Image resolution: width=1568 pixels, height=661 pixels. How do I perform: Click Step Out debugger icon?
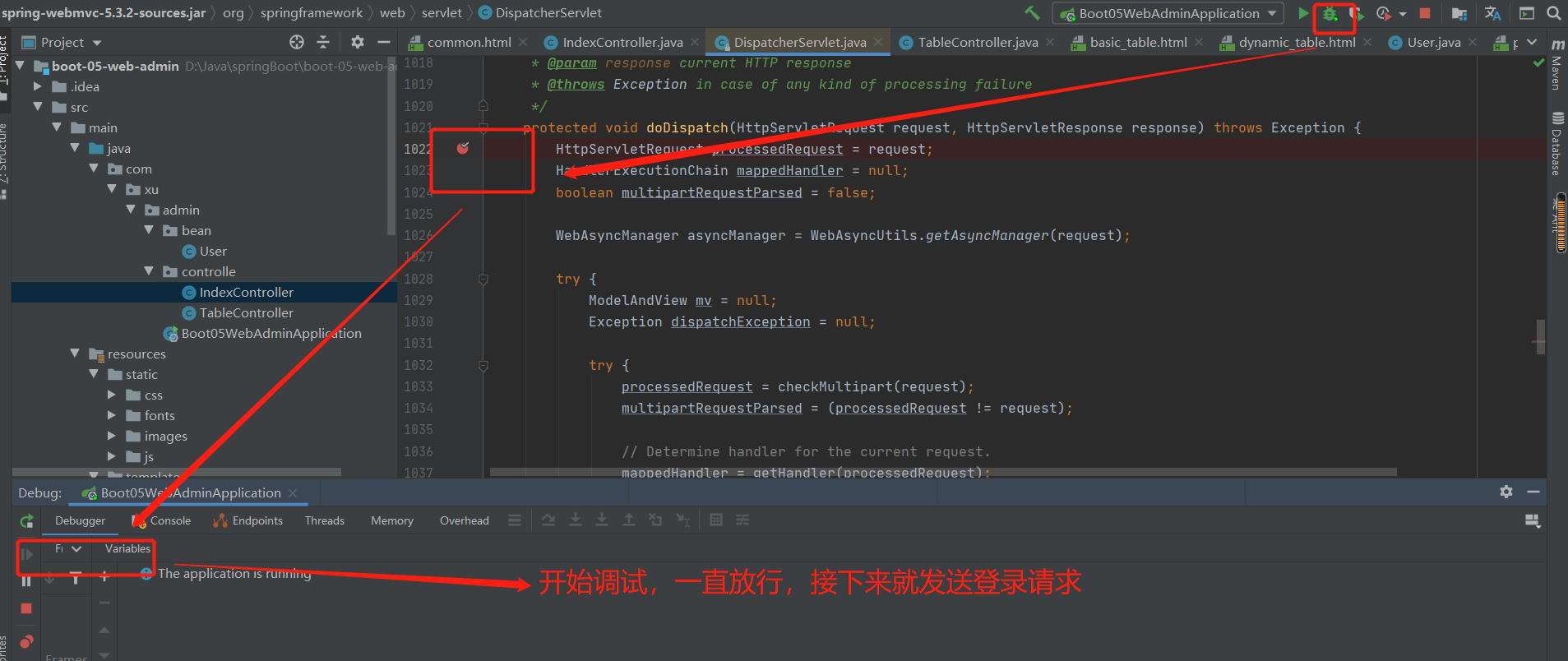click(x=629, y=520)
